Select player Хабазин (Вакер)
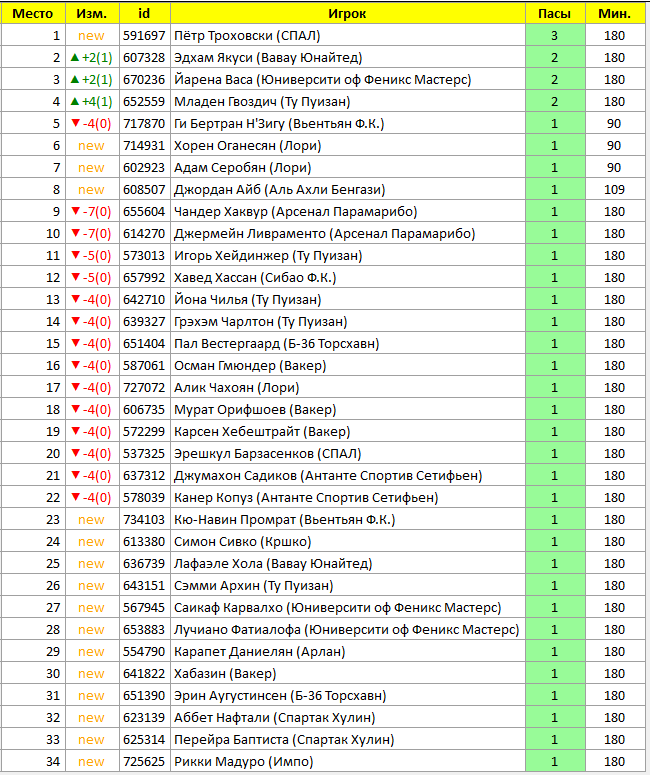650x775 pixels. [x=225, y=674]
